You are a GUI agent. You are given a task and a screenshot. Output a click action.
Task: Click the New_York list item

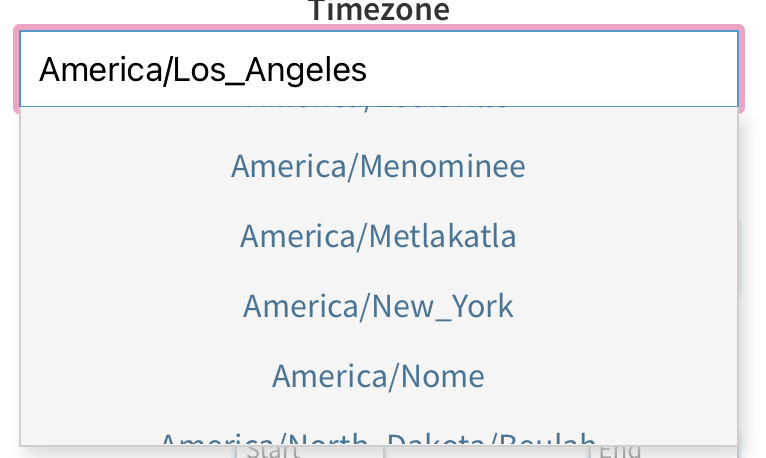coord(378,306)
